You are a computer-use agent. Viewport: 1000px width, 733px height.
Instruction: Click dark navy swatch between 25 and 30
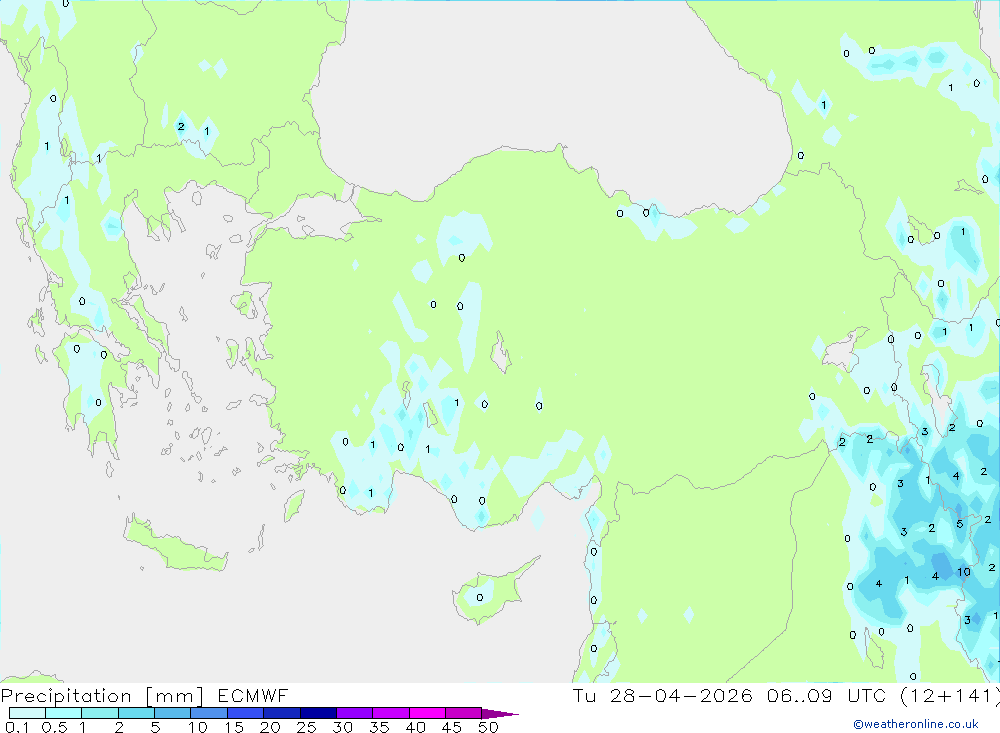[x=318, y=713]
